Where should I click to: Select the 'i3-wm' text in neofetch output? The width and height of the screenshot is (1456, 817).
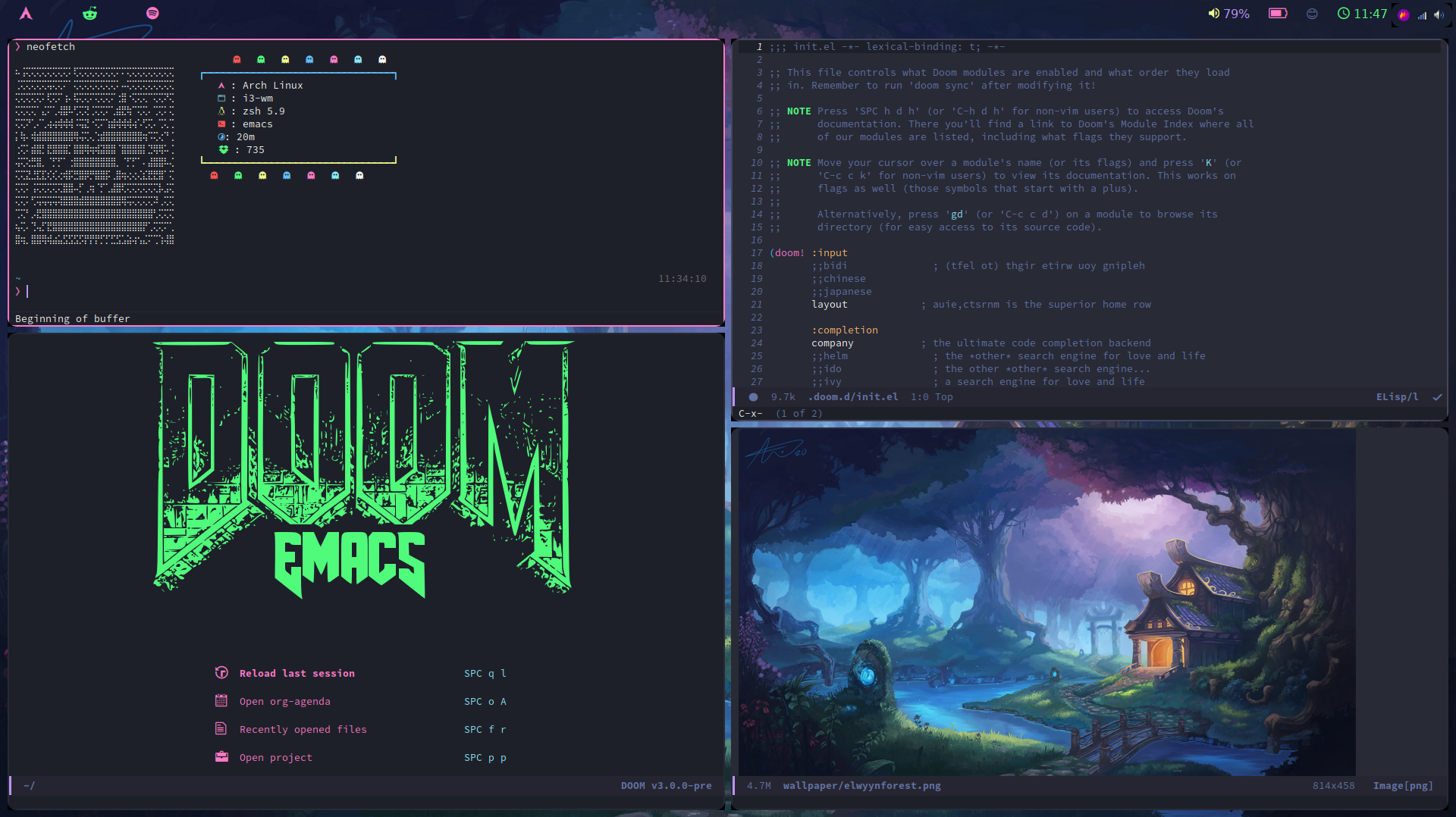tap(258, 99)
